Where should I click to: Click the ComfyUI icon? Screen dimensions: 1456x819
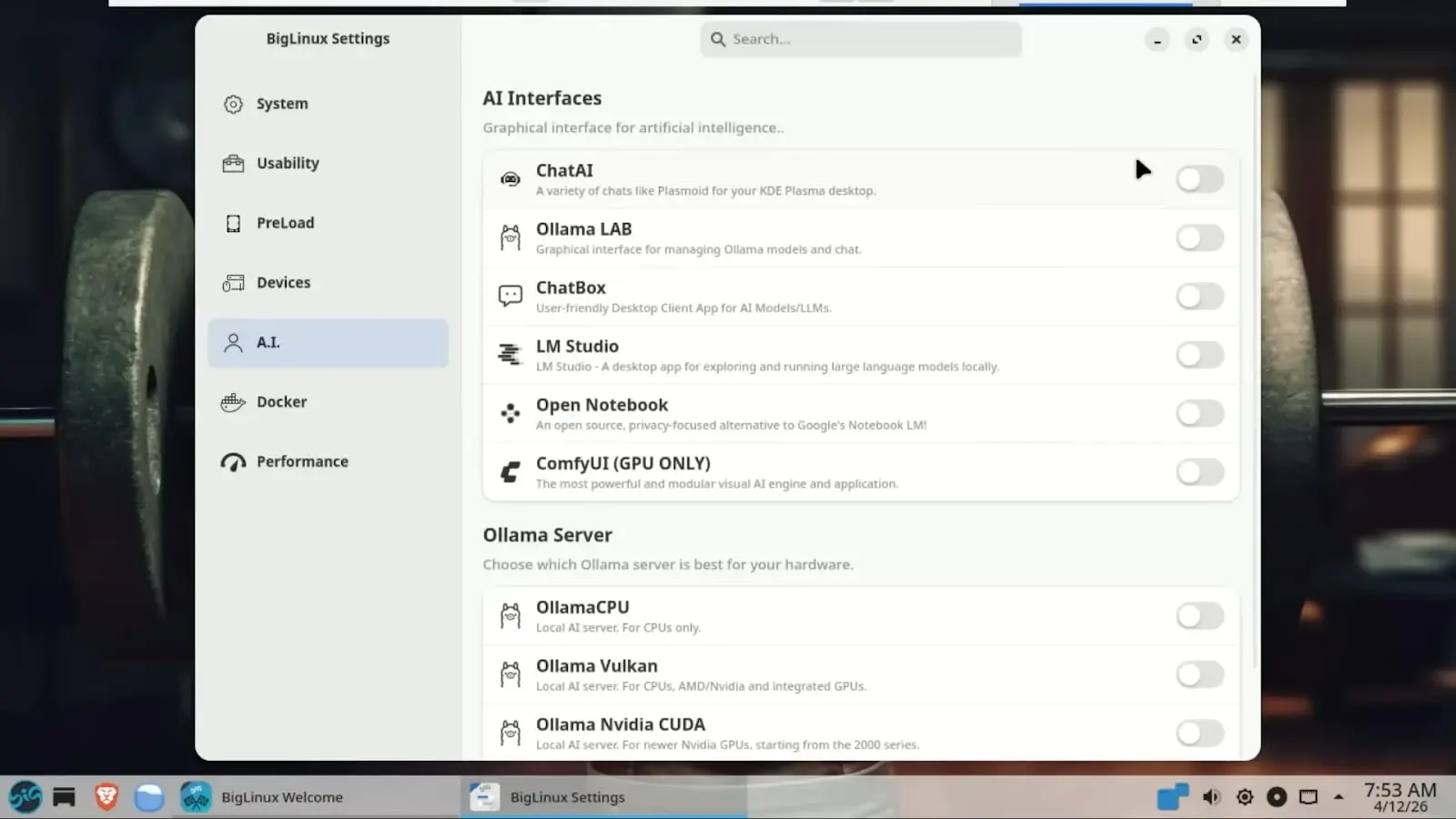[511, 471]
